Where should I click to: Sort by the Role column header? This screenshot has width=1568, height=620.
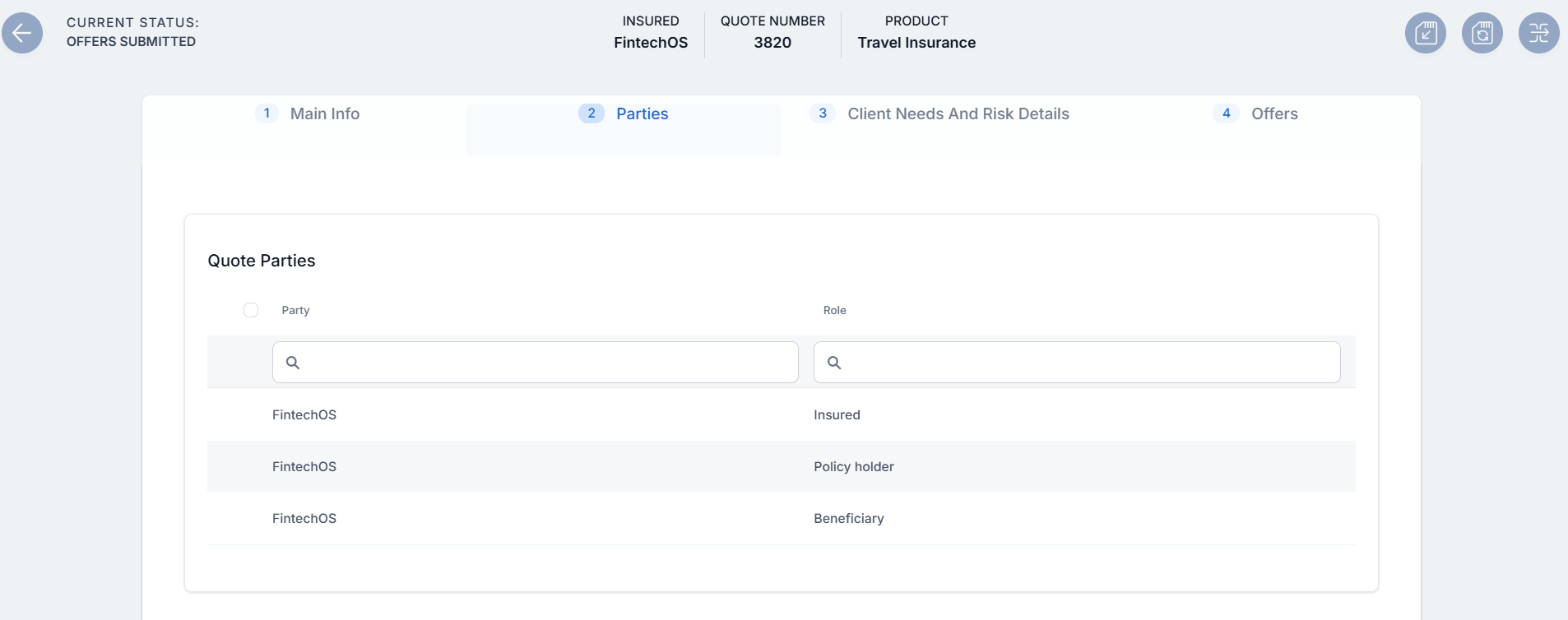click(x=834, y=310)
